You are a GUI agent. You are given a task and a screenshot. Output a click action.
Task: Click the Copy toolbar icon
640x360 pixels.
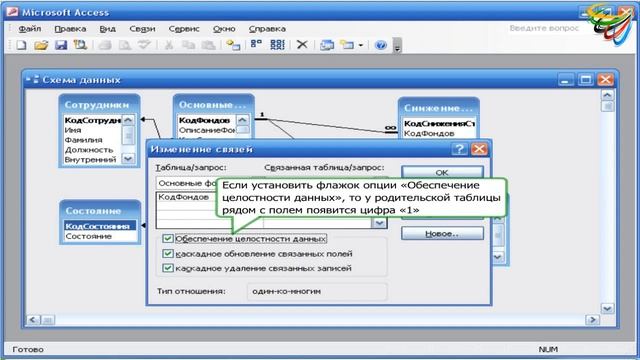coord(188,45)
